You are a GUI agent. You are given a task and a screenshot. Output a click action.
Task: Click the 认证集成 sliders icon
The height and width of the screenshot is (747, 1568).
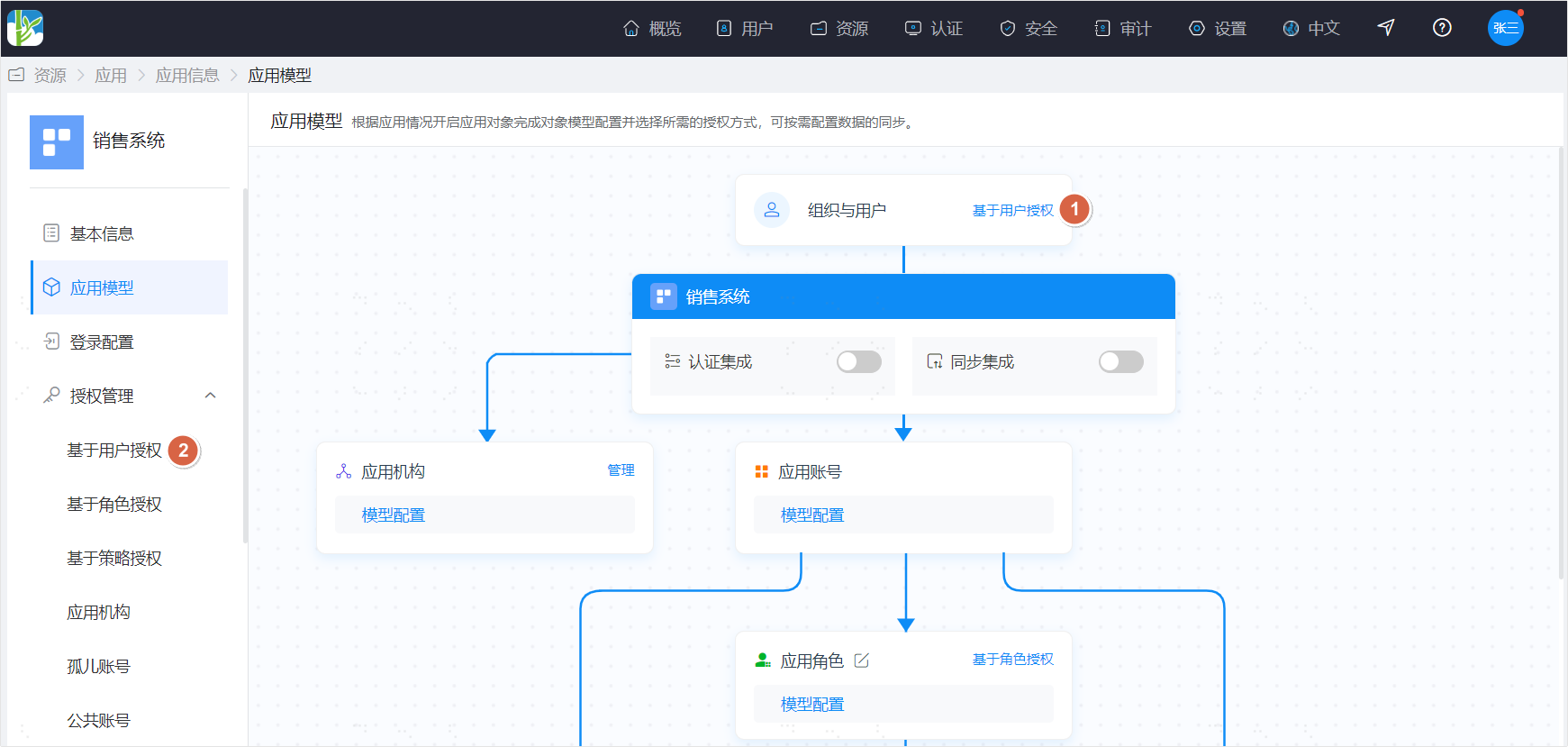click(673, 361)
